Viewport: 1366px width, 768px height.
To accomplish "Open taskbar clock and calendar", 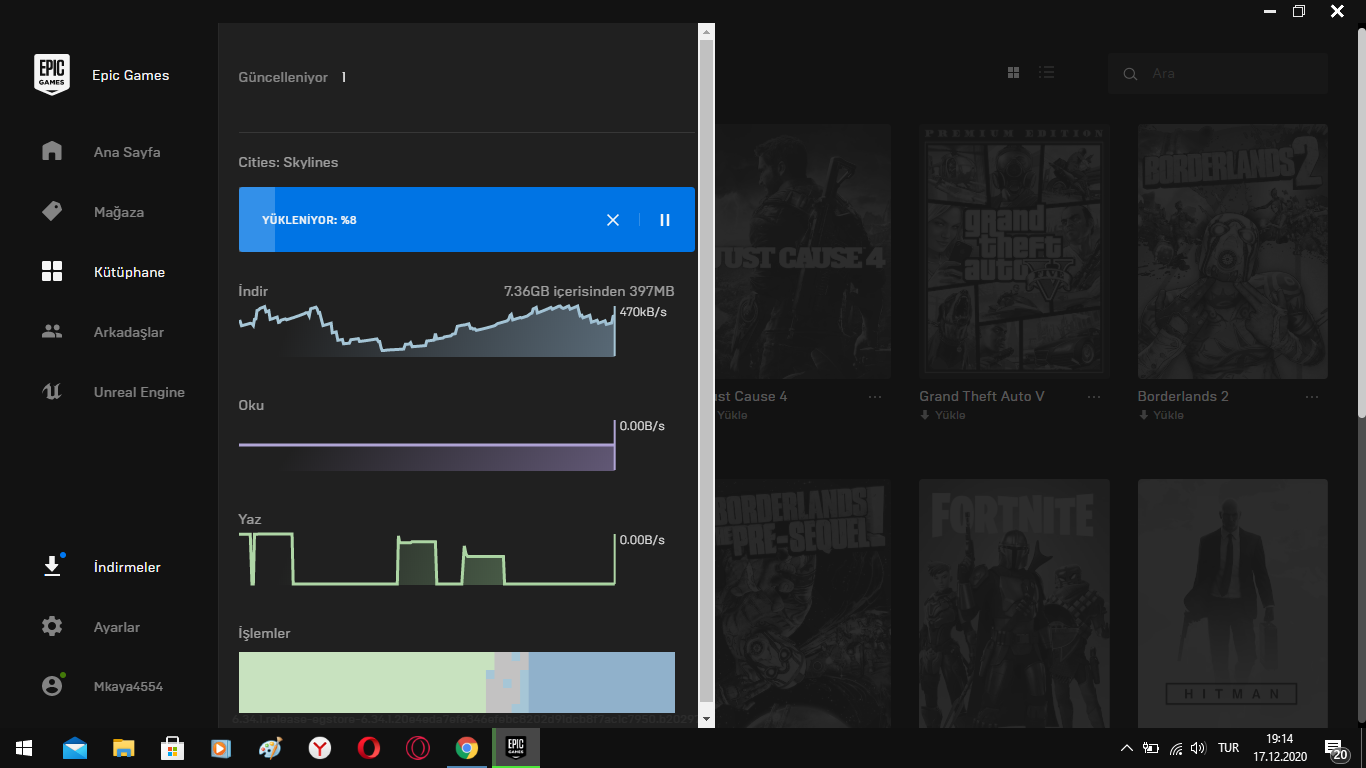I will (x=1279, y=748).
